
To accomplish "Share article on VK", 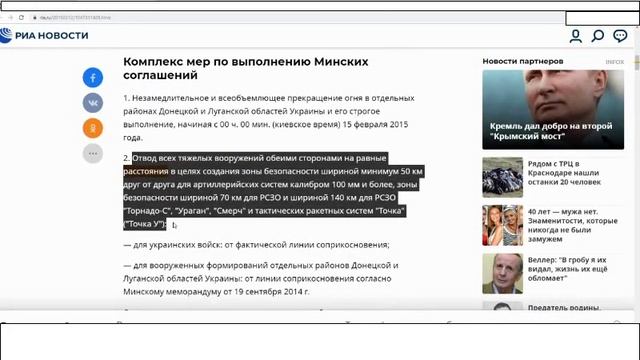I will coord(93,103).
